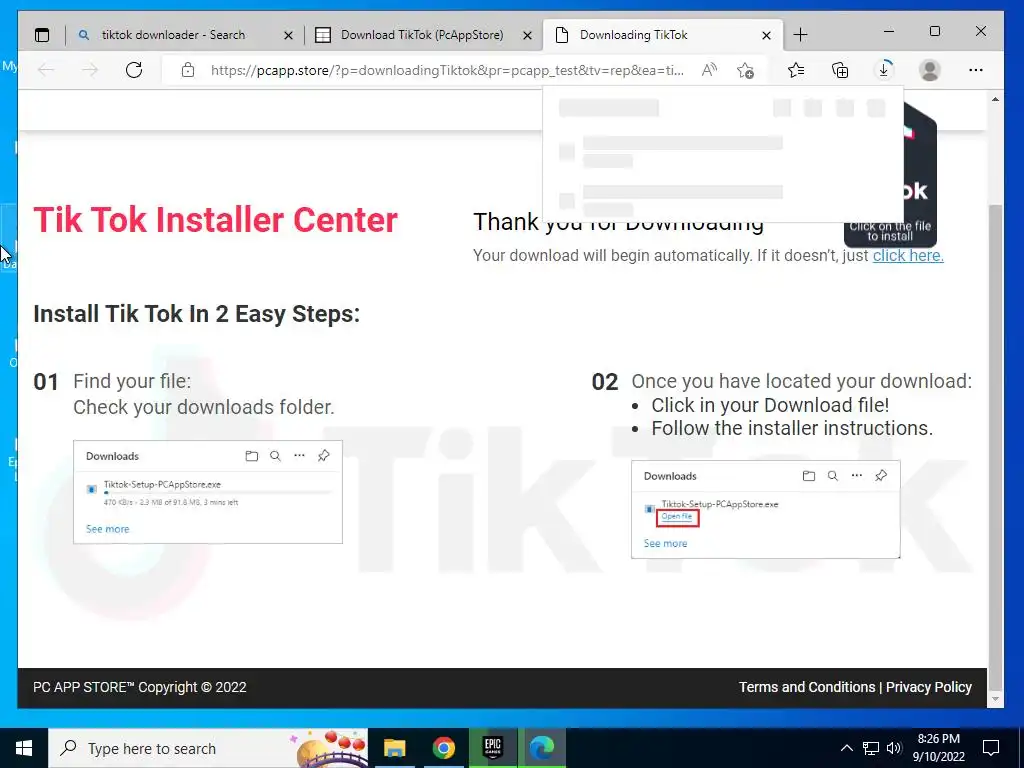The width and height of the screenshot is (1024, 768).
Task: Go back to the previous page
Action: 46,70
